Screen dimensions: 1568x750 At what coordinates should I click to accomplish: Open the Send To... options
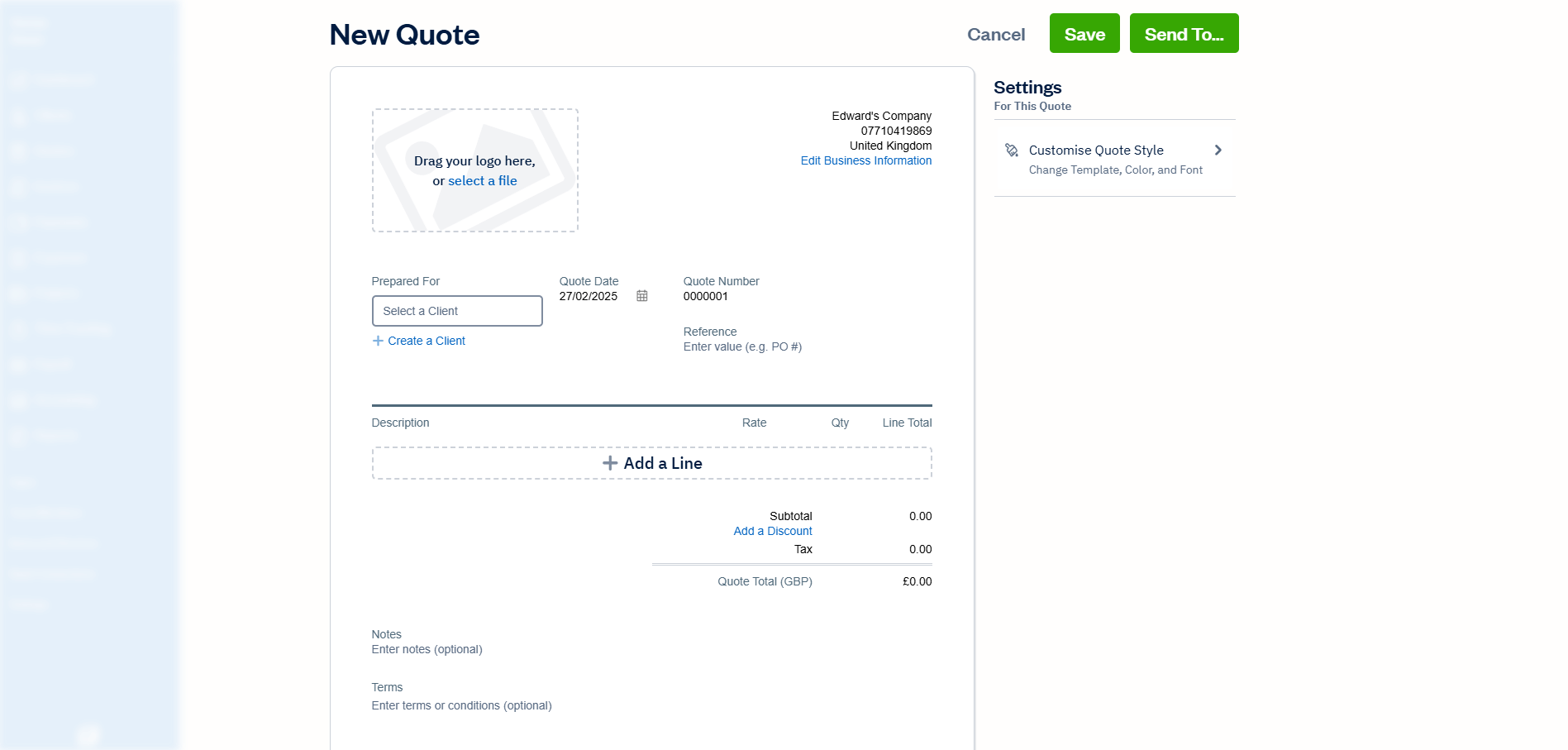pyautogui.click(x=1184, y=34)
